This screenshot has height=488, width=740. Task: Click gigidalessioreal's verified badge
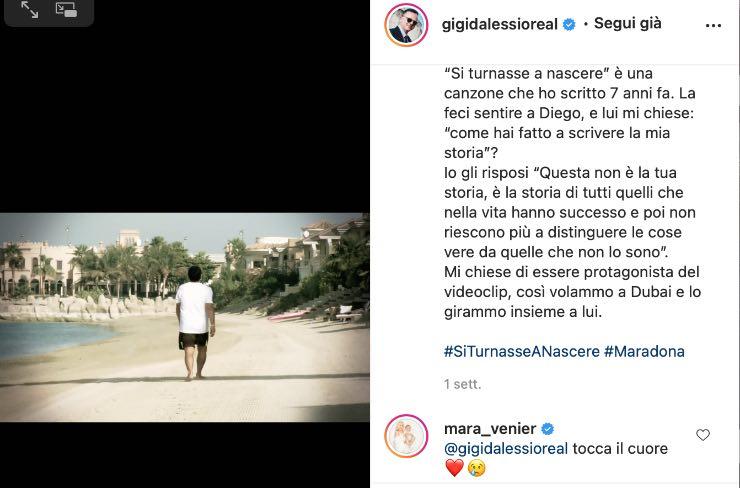(569, 25)
